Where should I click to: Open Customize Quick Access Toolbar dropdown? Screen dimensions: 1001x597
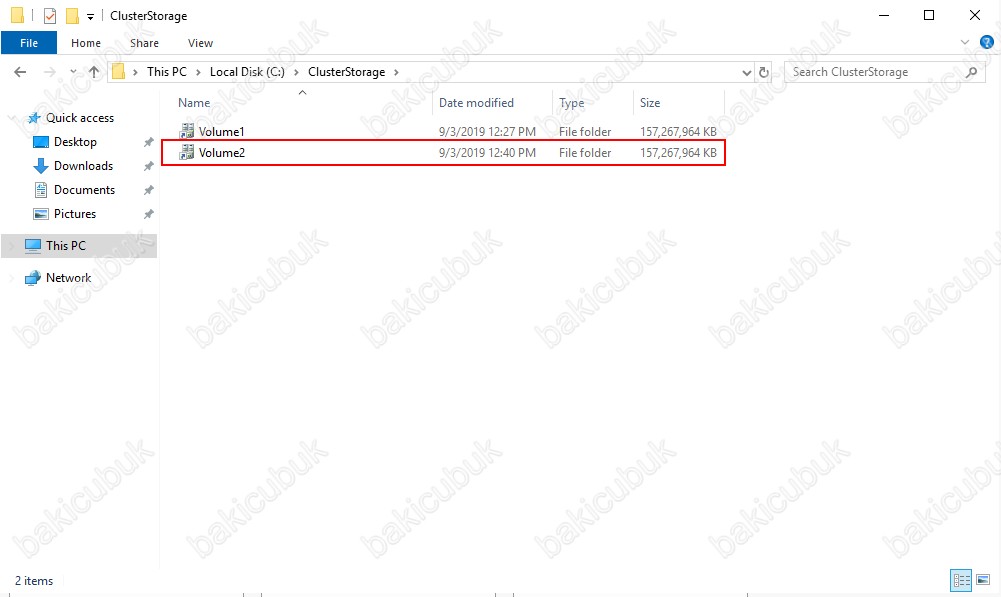pos(90,17)
